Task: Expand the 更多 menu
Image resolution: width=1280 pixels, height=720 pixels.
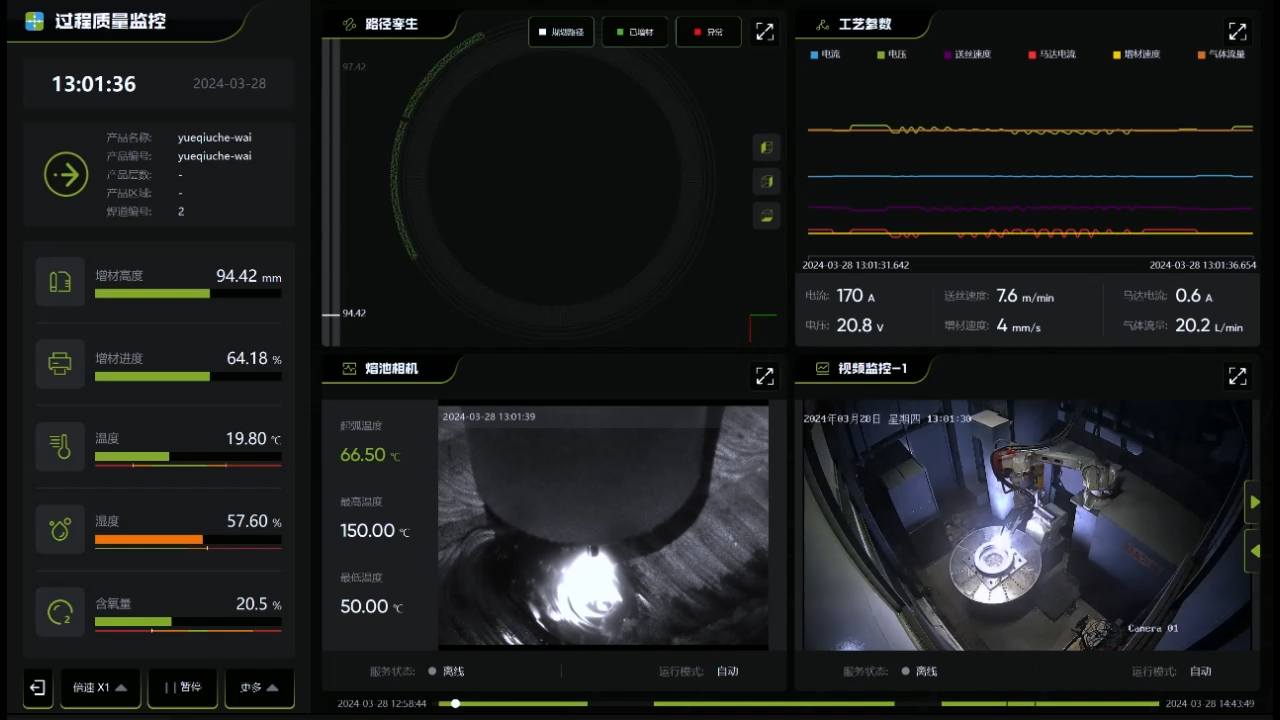Action: tap(259, 688)
